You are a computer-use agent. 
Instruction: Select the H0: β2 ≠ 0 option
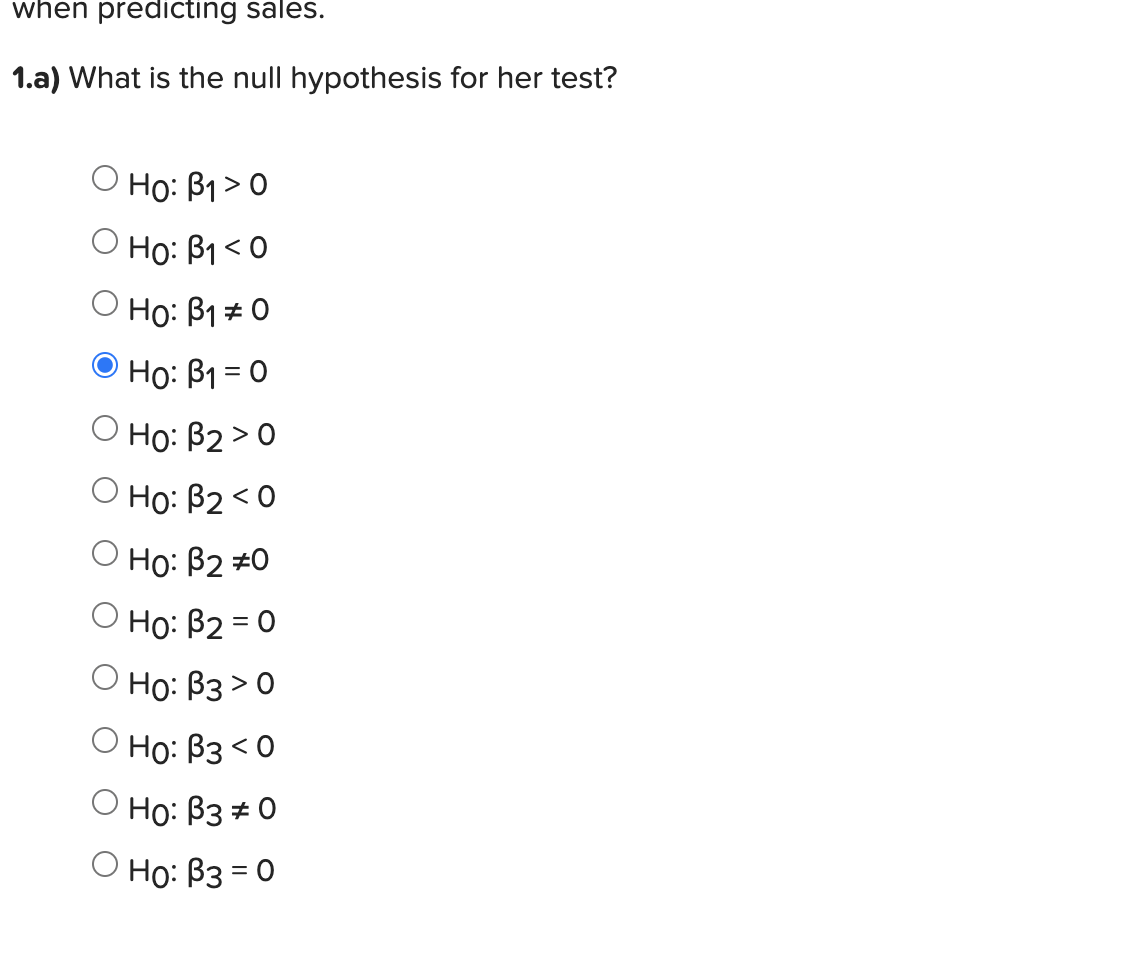pyautogui.click(x=104, y=552)
